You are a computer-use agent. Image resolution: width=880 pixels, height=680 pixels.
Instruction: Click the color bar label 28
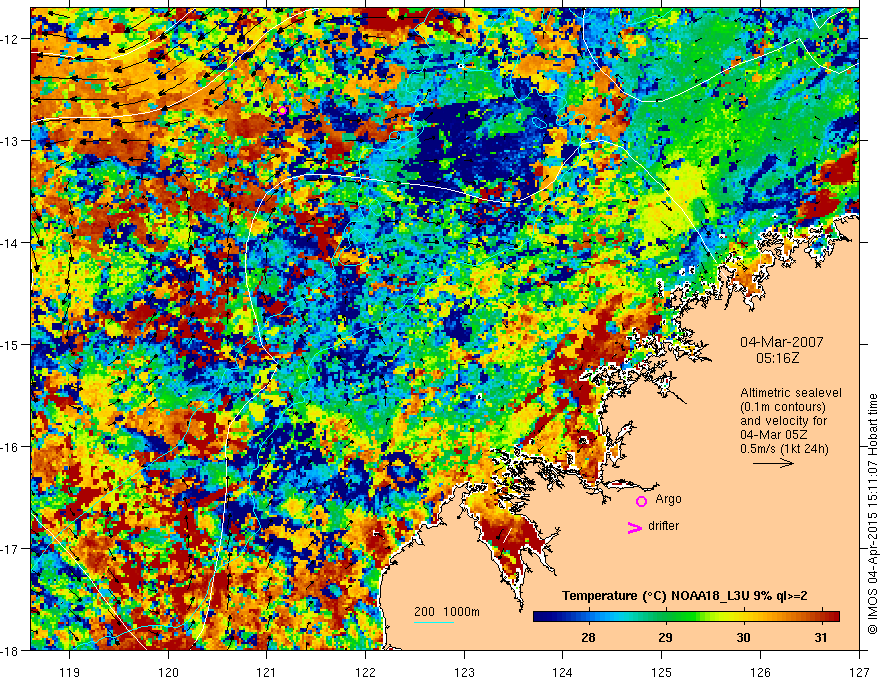(x=588, y=637)
